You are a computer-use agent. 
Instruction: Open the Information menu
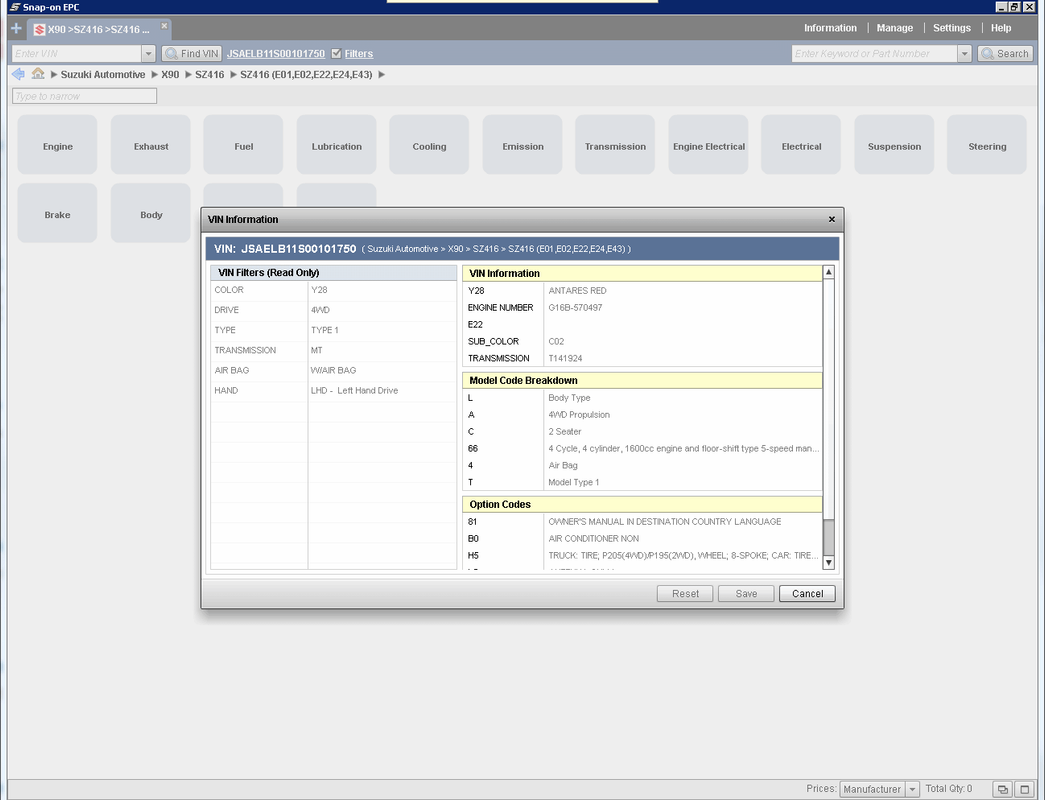[830, 28]
